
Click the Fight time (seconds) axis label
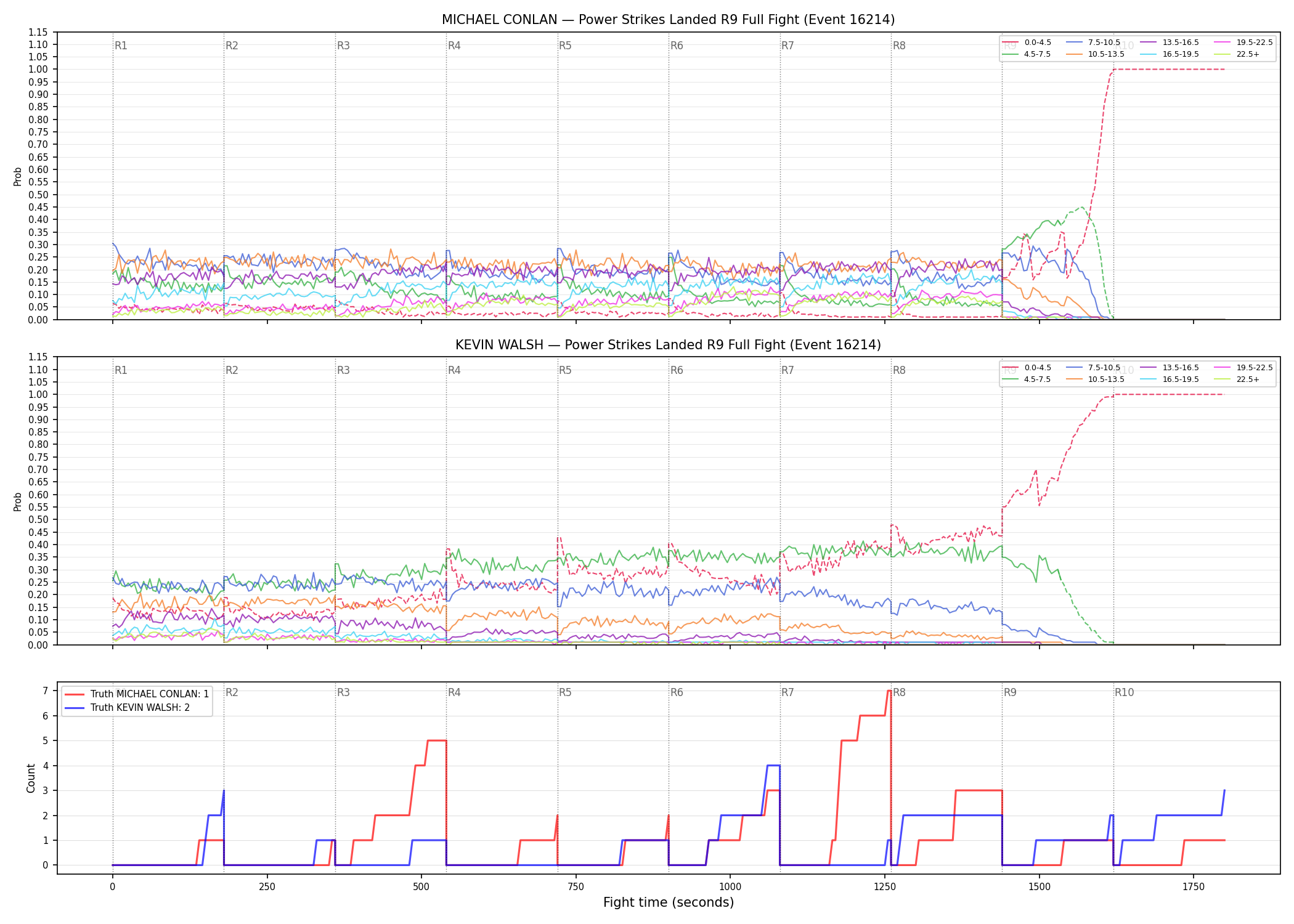pos(669,902)
